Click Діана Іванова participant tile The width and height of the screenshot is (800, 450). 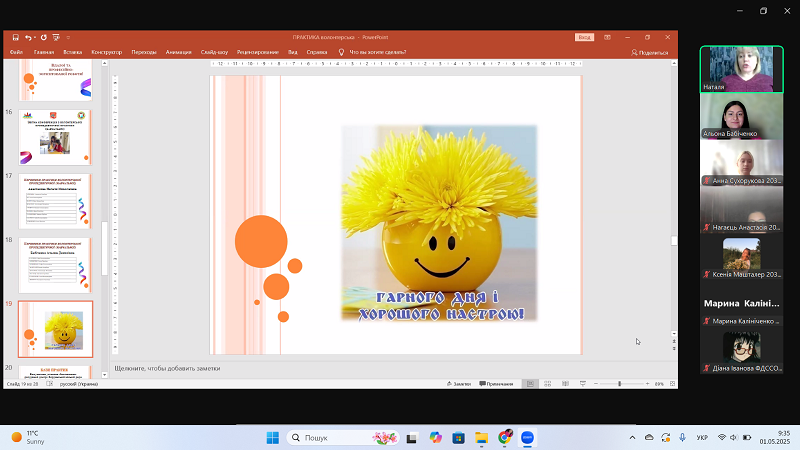741,351
